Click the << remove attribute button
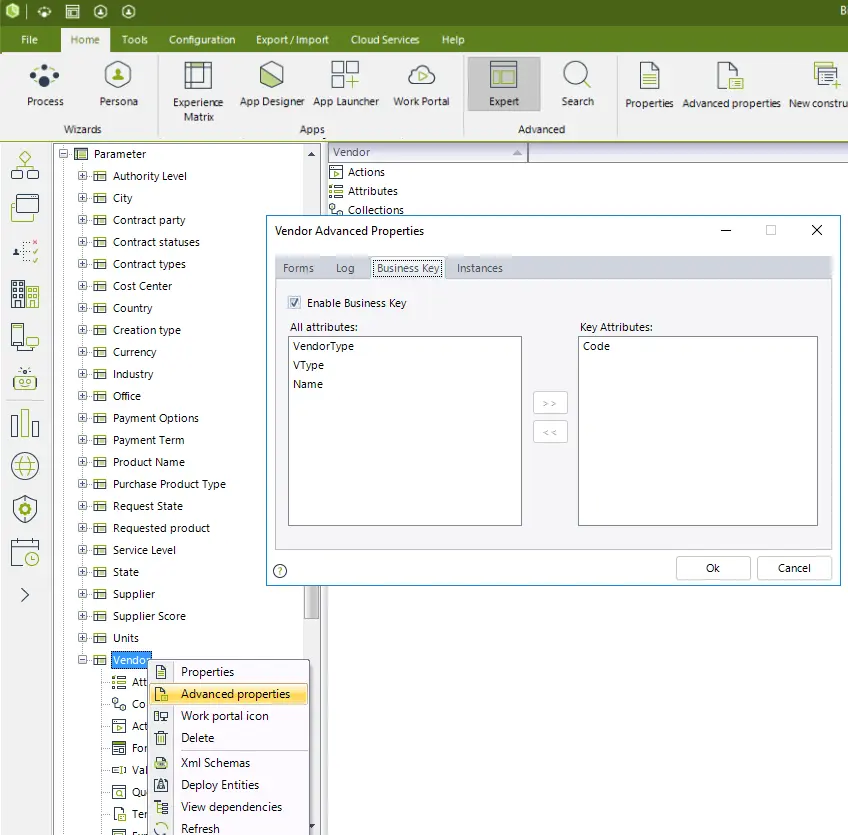848x835 pixels. pyautogui.click(x=550, y=432)
